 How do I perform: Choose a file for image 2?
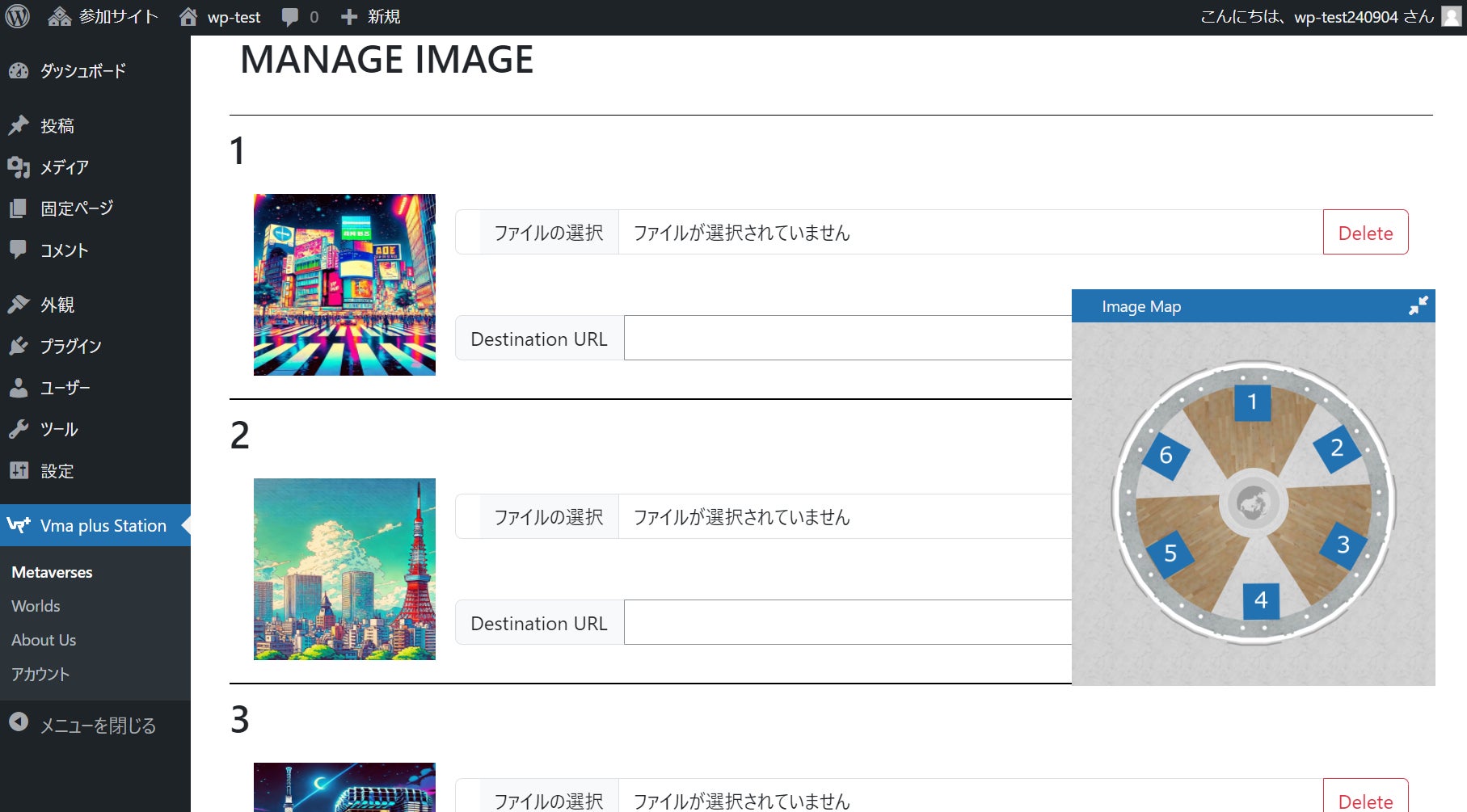click(x=549, y=517)
